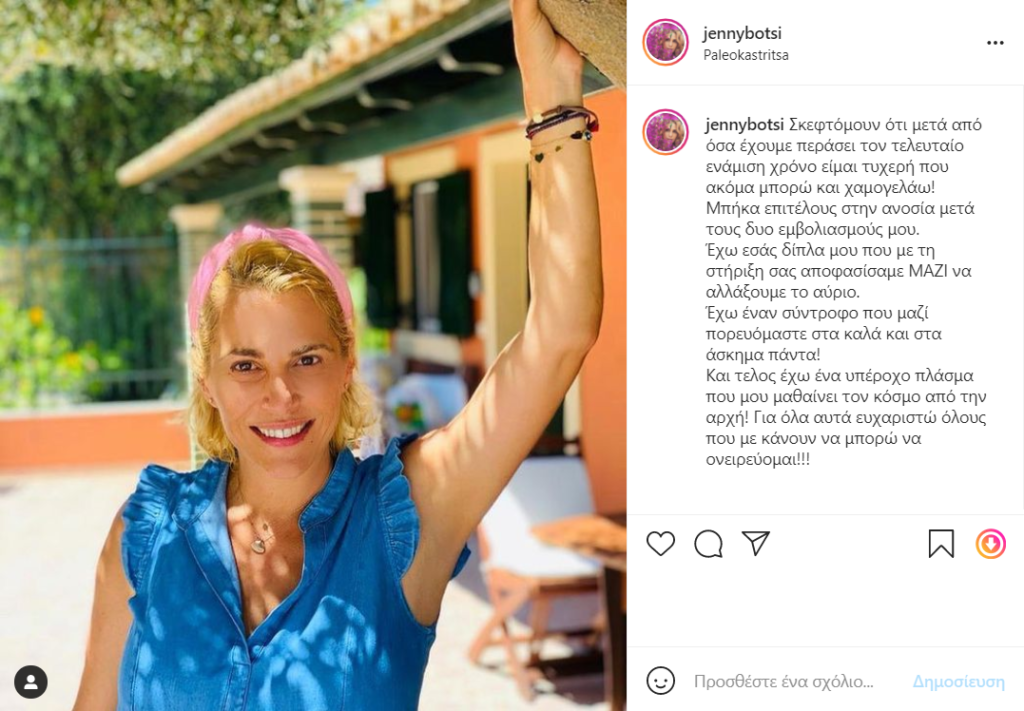Viewport: 1024px width, 711px height.
Task: Share the post via paper plane icon
Action: 756,543
